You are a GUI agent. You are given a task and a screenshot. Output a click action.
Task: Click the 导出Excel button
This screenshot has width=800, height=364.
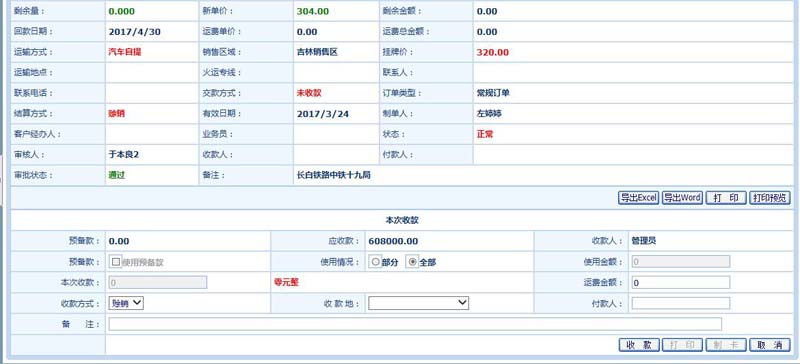(x=638, y=198)
